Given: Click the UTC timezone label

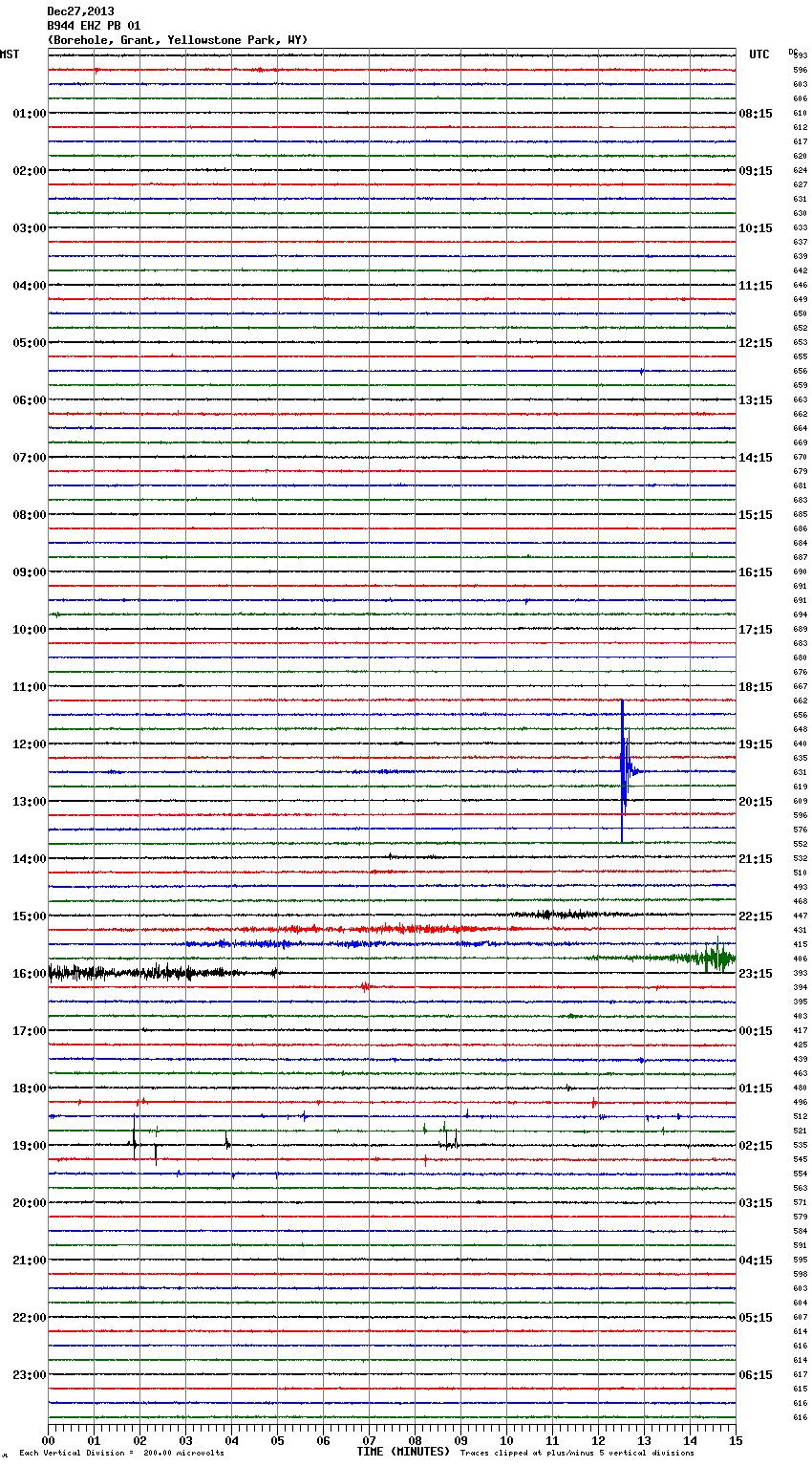Looking at the screenshot, I should (759, 54).
